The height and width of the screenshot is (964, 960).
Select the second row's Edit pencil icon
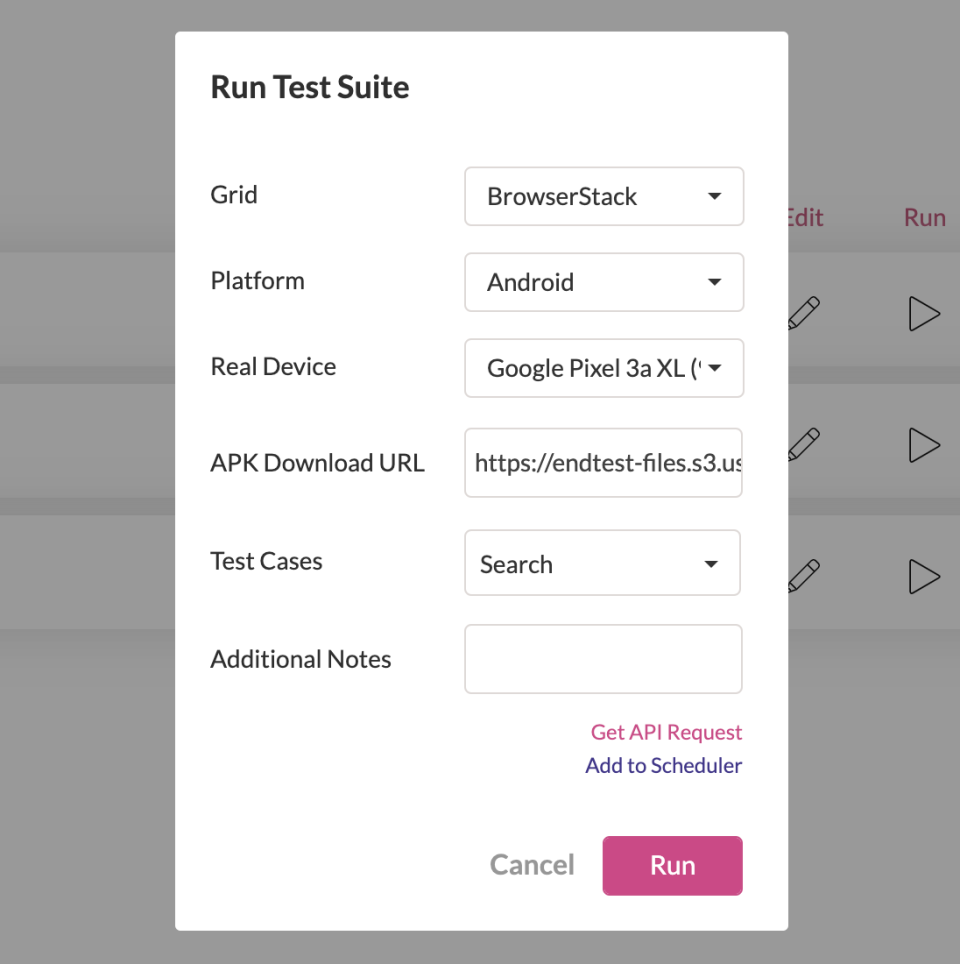click(804, 445)
